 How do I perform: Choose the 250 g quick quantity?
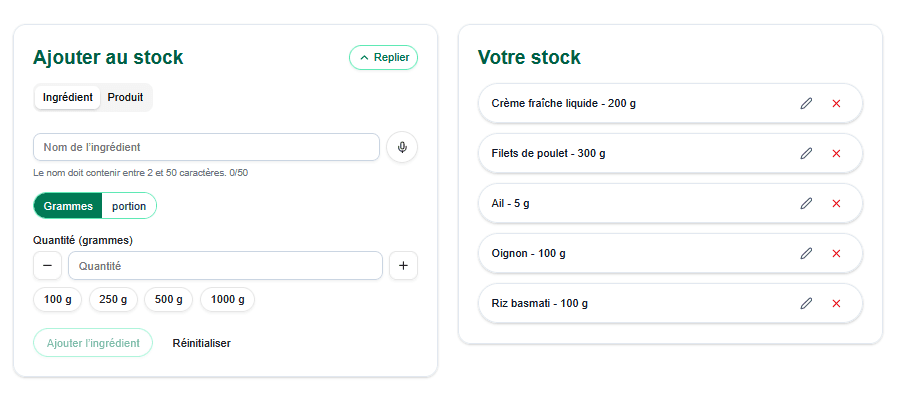click(x=113, y=299)
